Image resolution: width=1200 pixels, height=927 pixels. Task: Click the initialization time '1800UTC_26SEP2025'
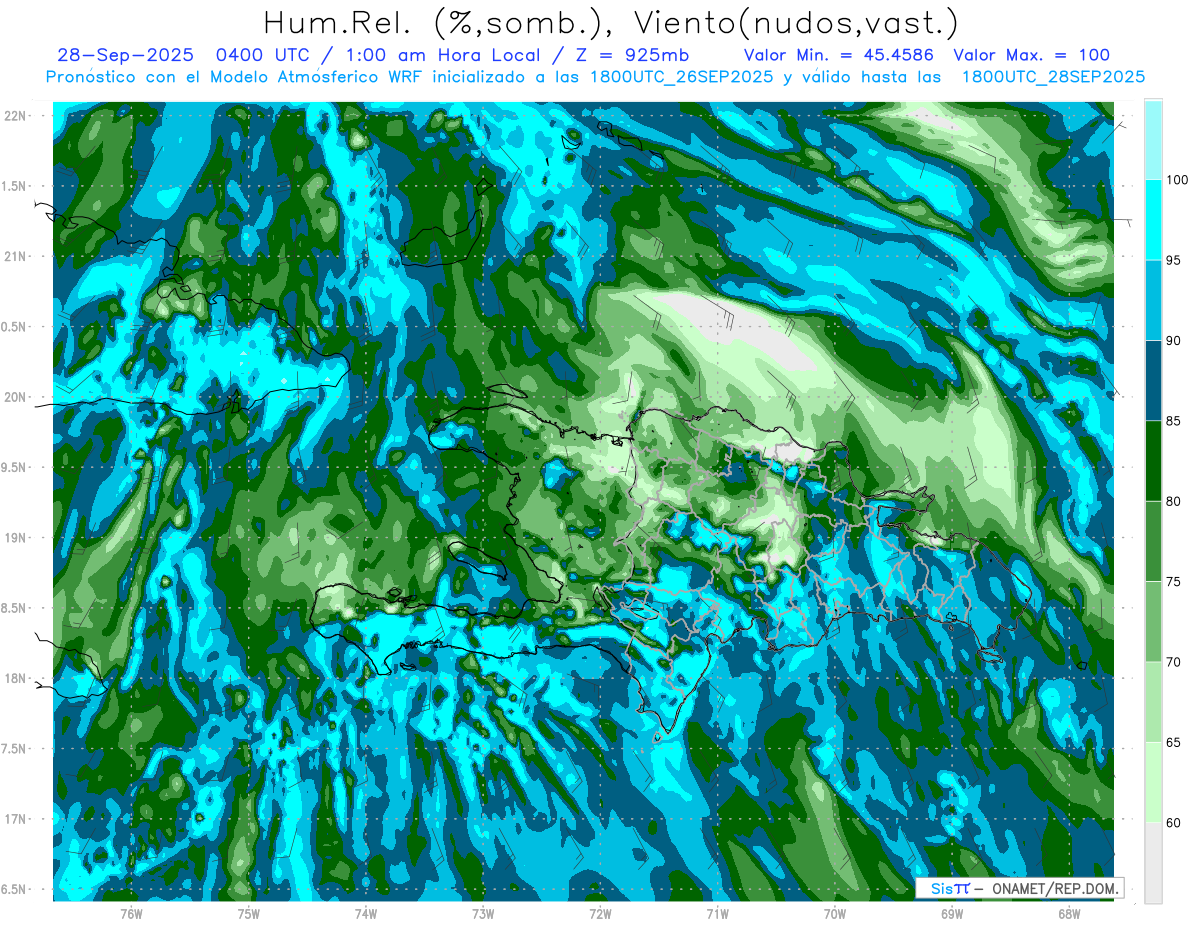(681, 76)
